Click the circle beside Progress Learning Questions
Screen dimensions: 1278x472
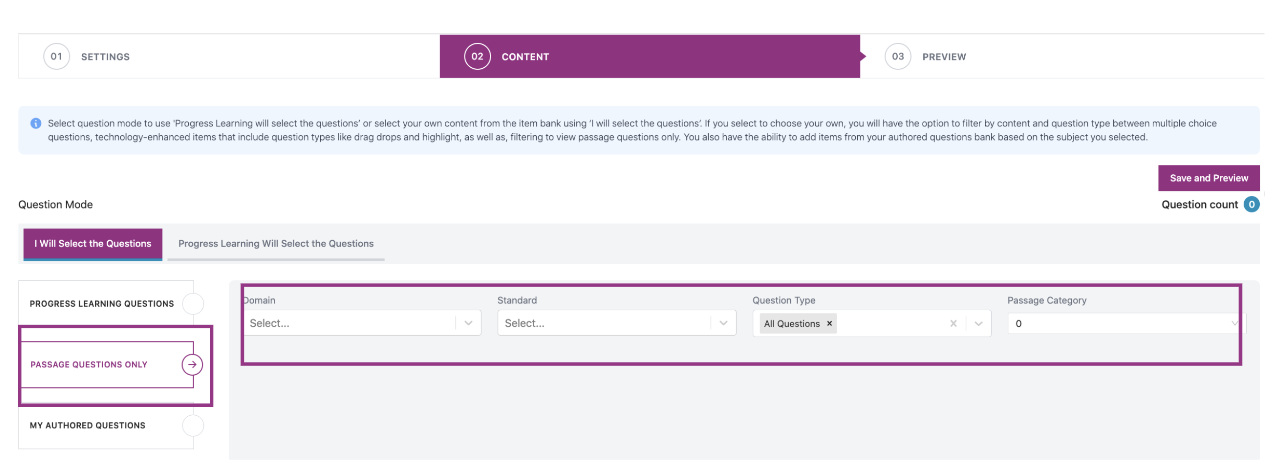pyautogui.click(x=193, y=304)
